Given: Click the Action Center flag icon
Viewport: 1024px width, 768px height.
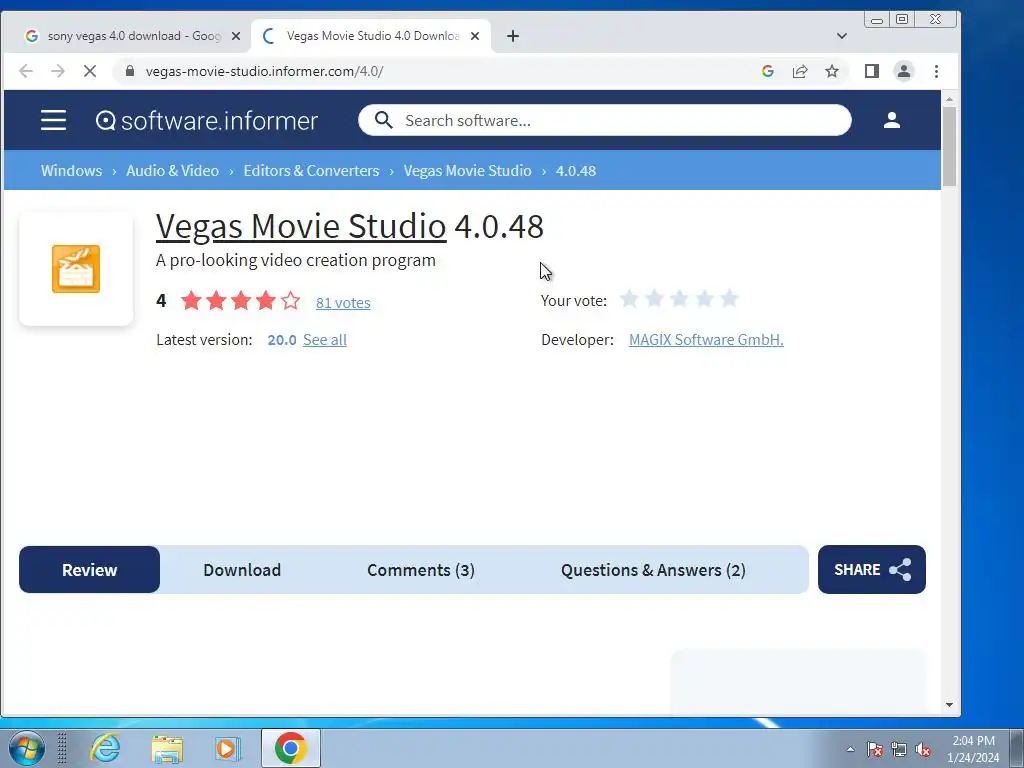Looking at the screenshot, I should (x=875, y=749).
